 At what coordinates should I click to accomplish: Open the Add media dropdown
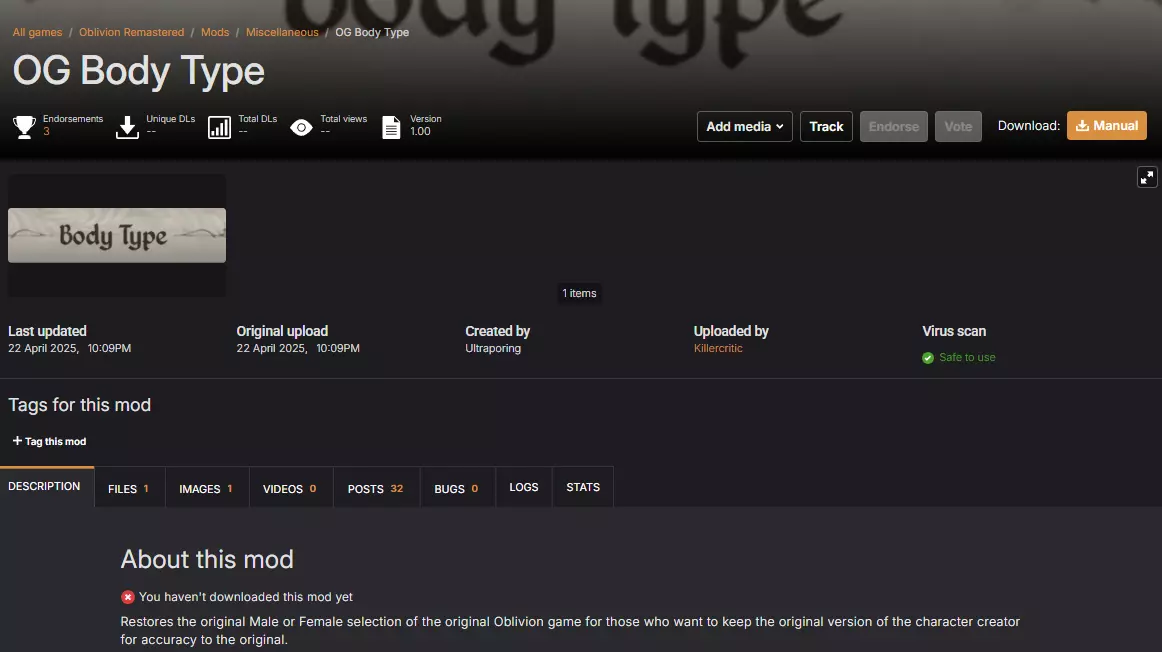pyautogui.click(x=745, y=127)
